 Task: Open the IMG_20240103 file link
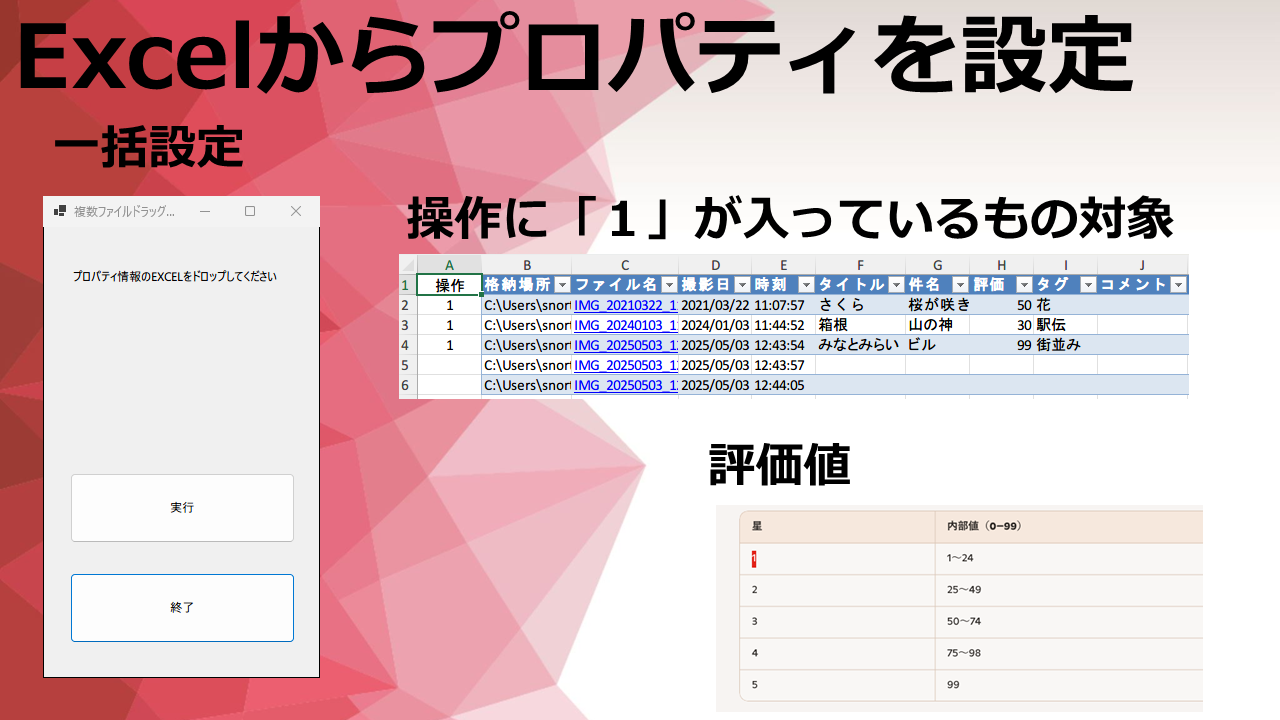tap(625, 325)
